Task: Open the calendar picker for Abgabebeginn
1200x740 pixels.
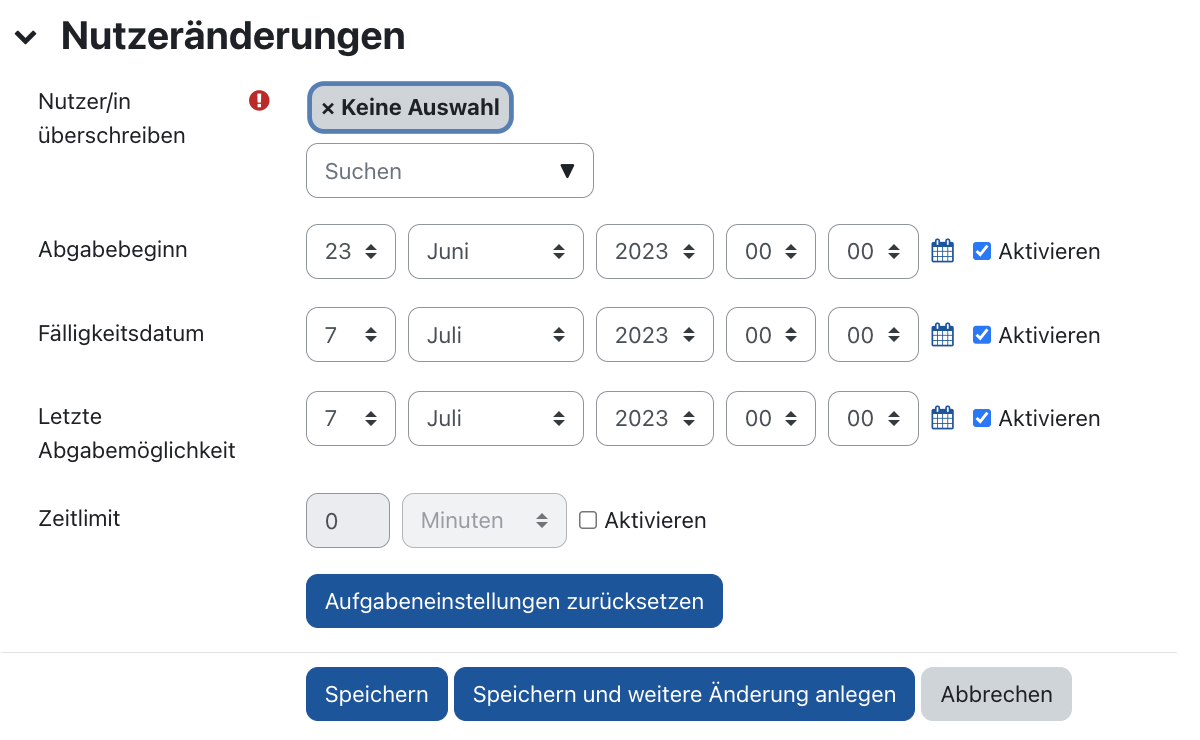Action: tap(941, 251)
